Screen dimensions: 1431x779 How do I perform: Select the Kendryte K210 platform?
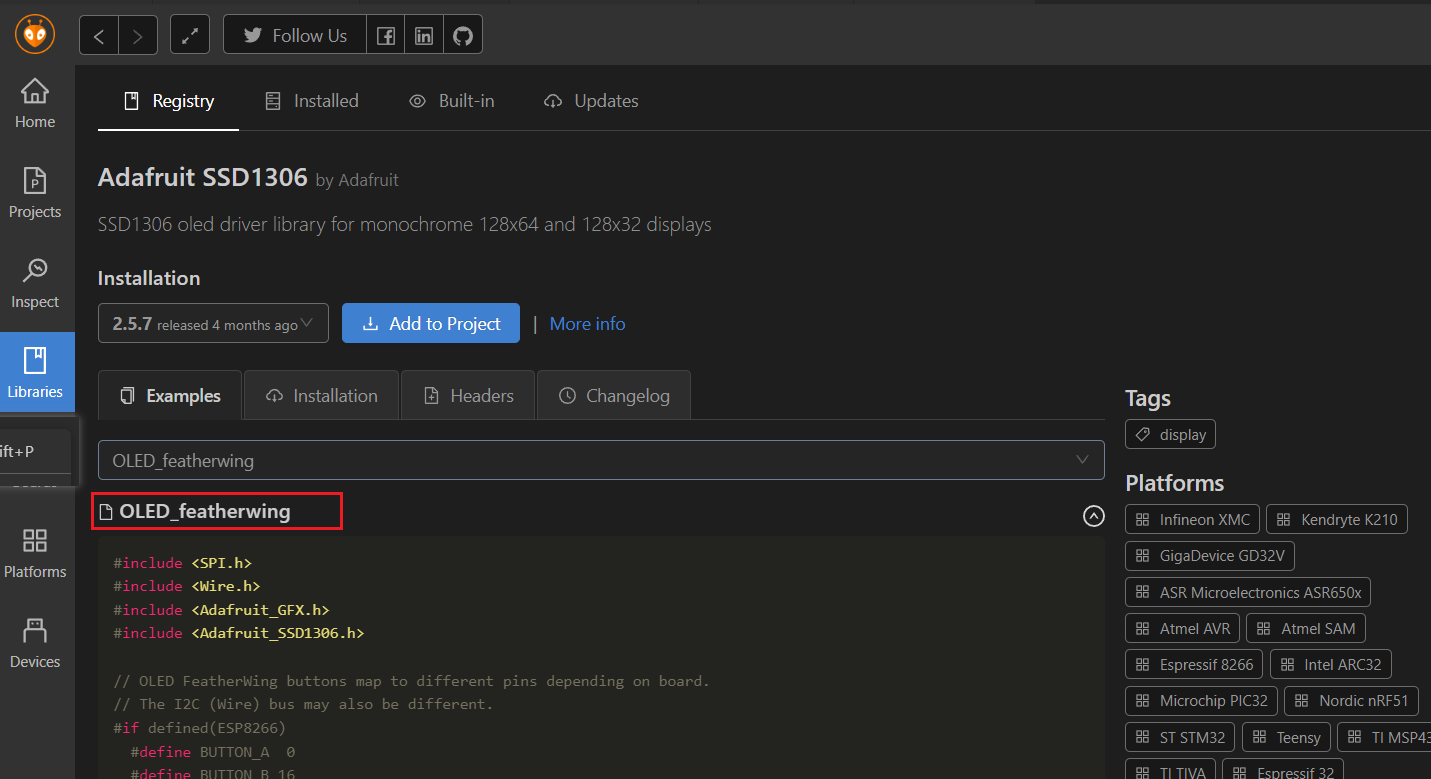pos(1337,520)
